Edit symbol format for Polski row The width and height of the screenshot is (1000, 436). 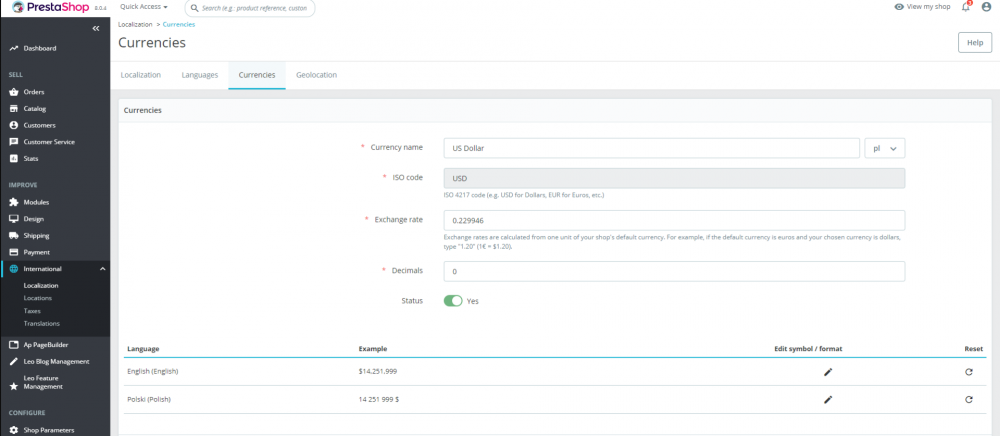click(x=828, y=400)
